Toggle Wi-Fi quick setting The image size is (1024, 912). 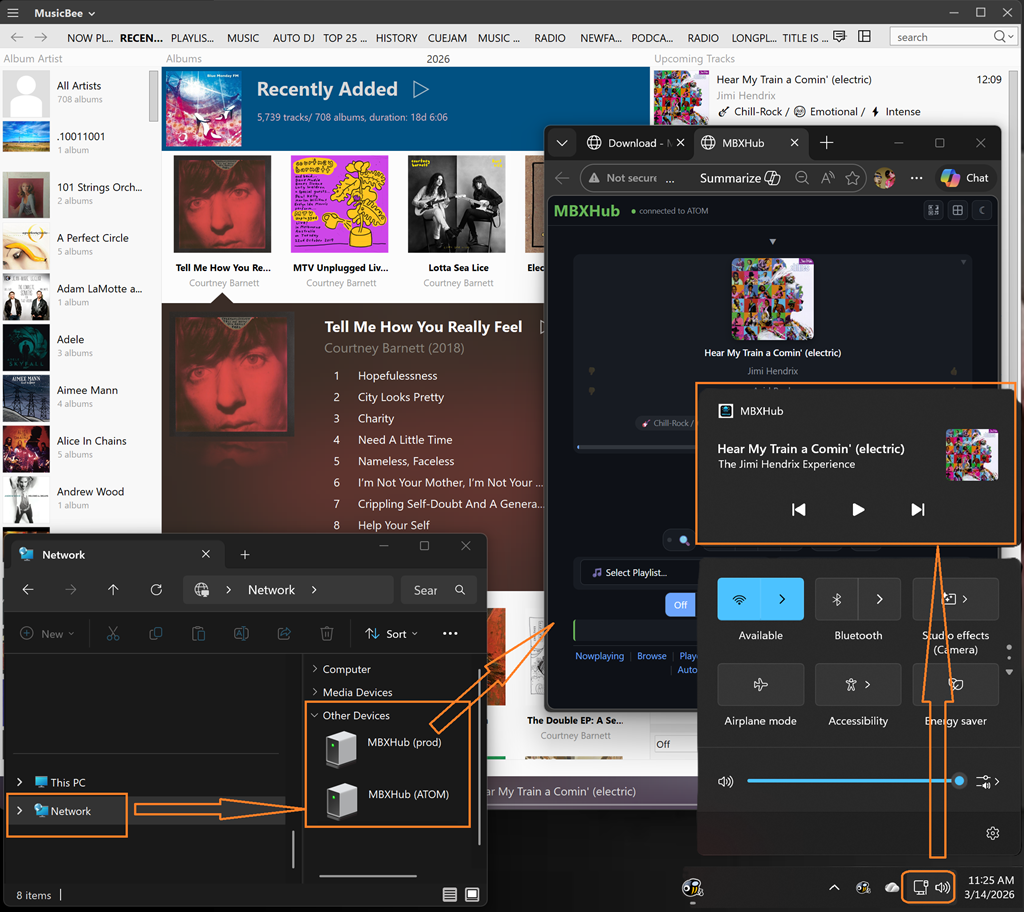[x=739, y=599]
